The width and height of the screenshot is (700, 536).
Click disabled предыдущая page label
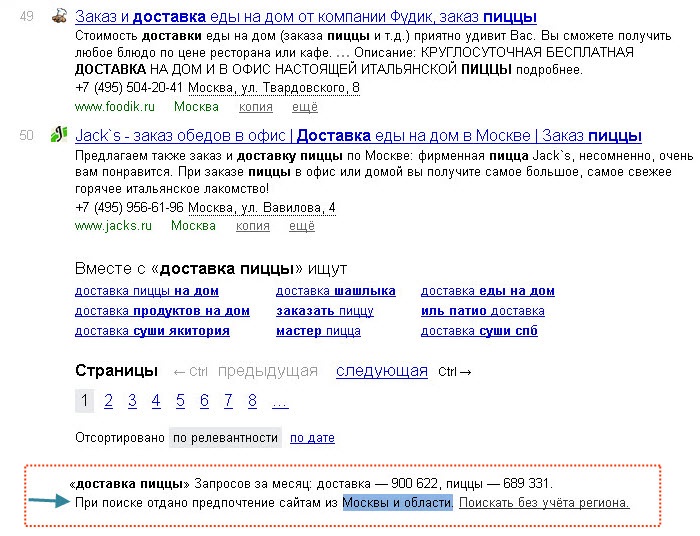tap(268, 371)
